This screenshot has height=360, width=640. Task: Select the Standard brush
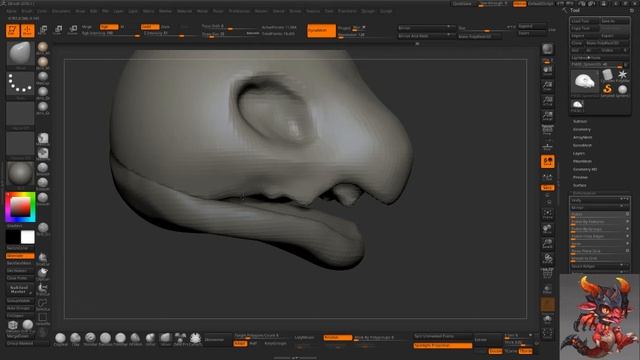(x=90, y=339)
